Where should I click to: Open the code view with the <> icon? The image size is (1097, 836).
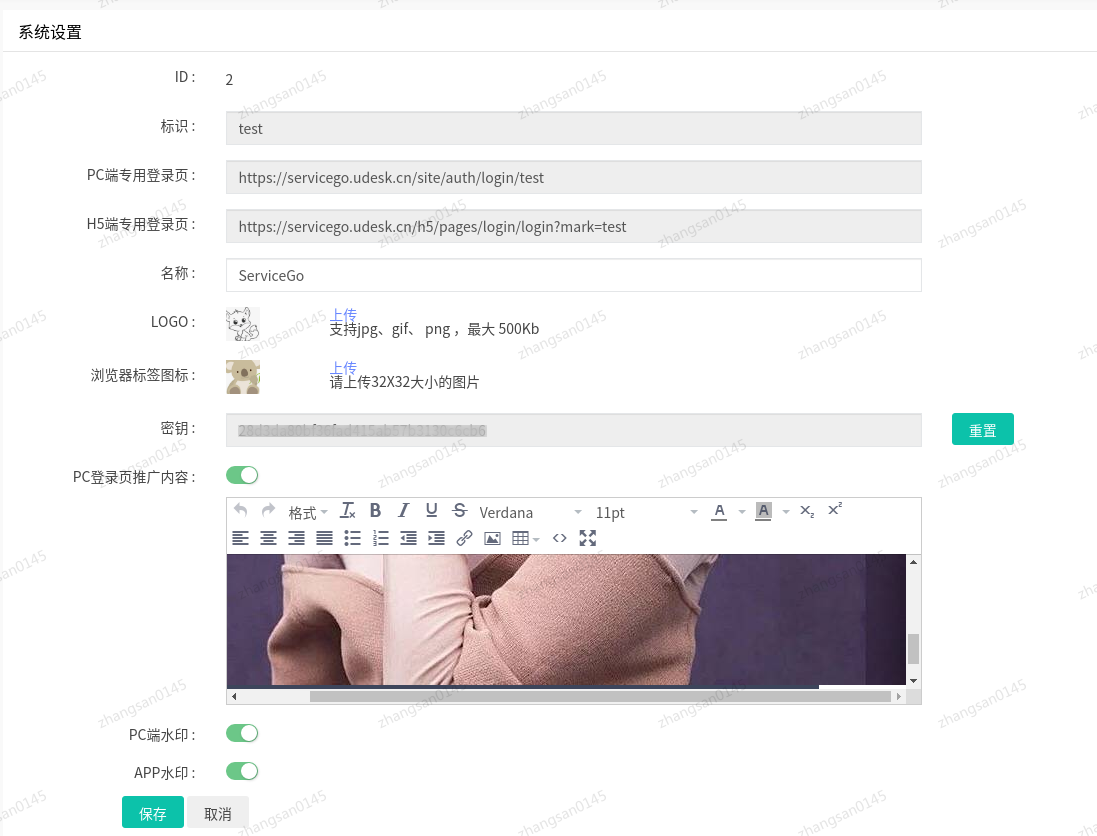[559, 538]
